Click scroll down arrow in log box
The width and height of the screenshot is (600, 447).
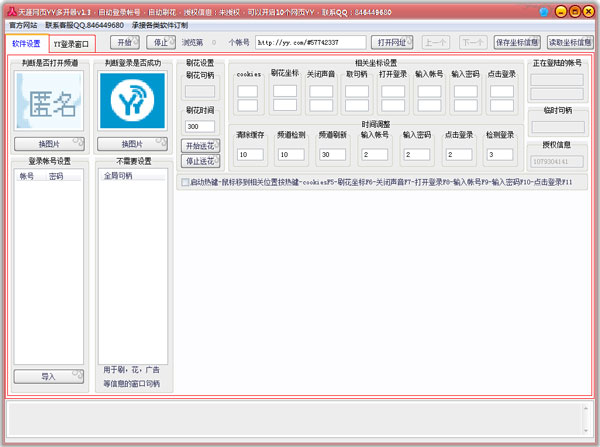point(586,431)
